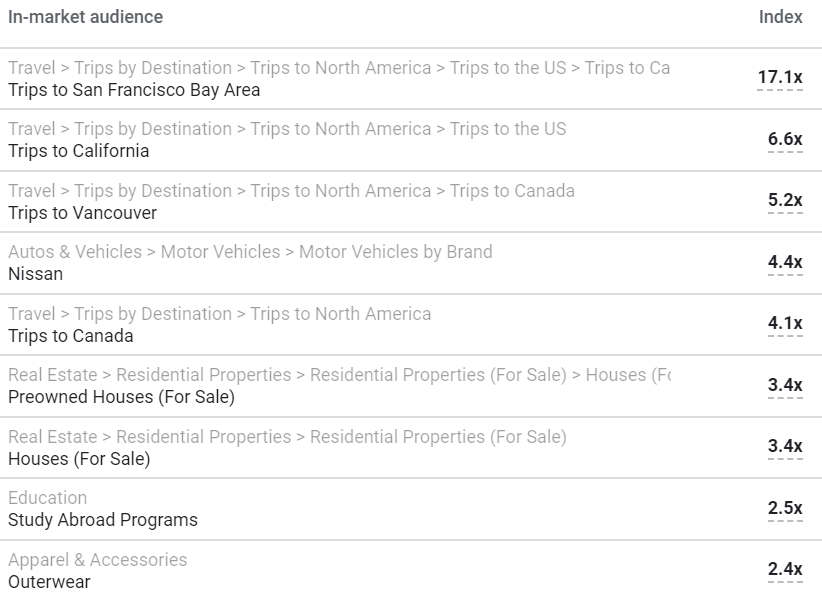Click the Houses (For Sale) audience

79,459
